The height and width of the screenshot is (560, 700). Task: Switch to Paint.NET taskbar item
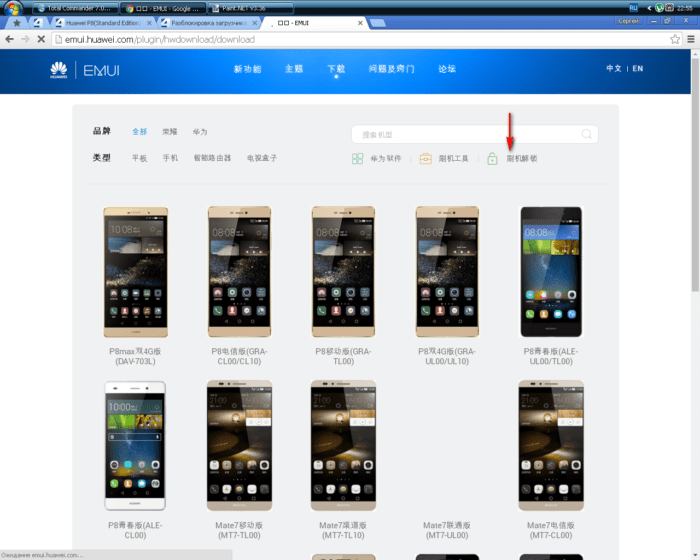tap(251, 8)
